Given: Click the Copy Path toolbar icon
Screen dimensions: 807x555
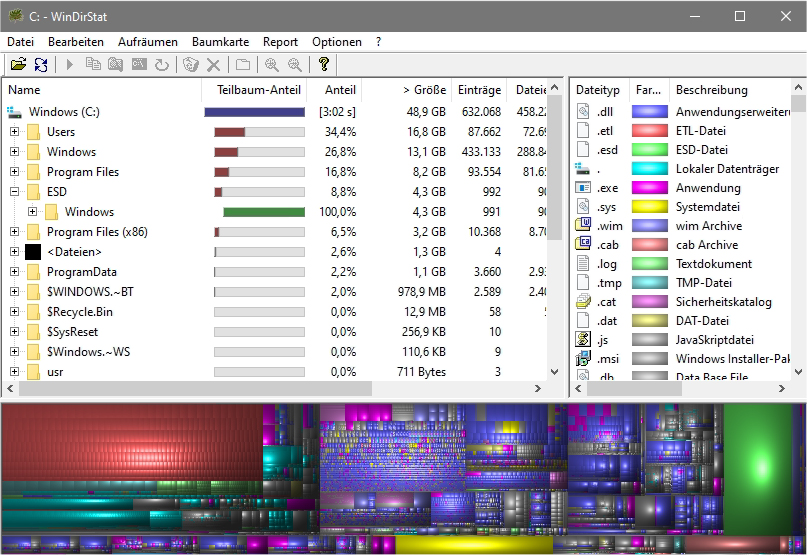Looking at the screenshot, I should [93, 64].
